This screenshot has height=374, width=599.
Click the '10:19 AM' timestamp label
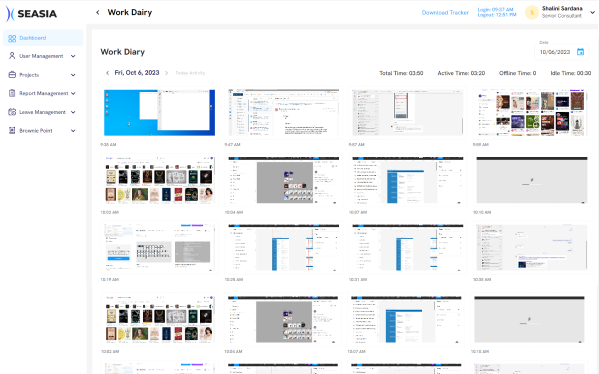pyautogui.click(x=110, y=280)
